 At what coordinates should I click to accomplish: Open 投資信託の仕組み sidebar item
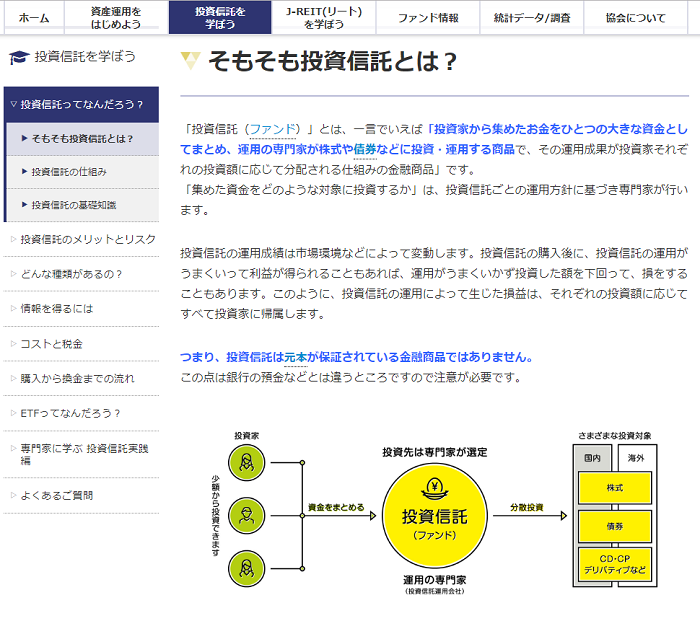83,172
